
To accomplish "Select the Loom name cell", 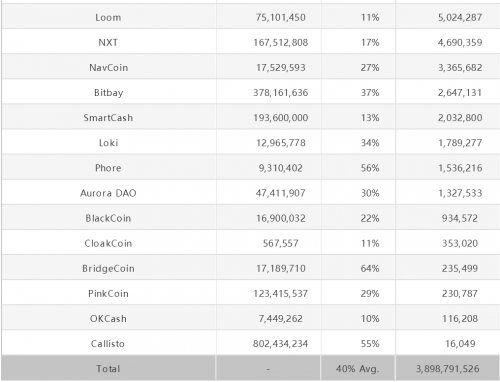I will pos(108,17).
